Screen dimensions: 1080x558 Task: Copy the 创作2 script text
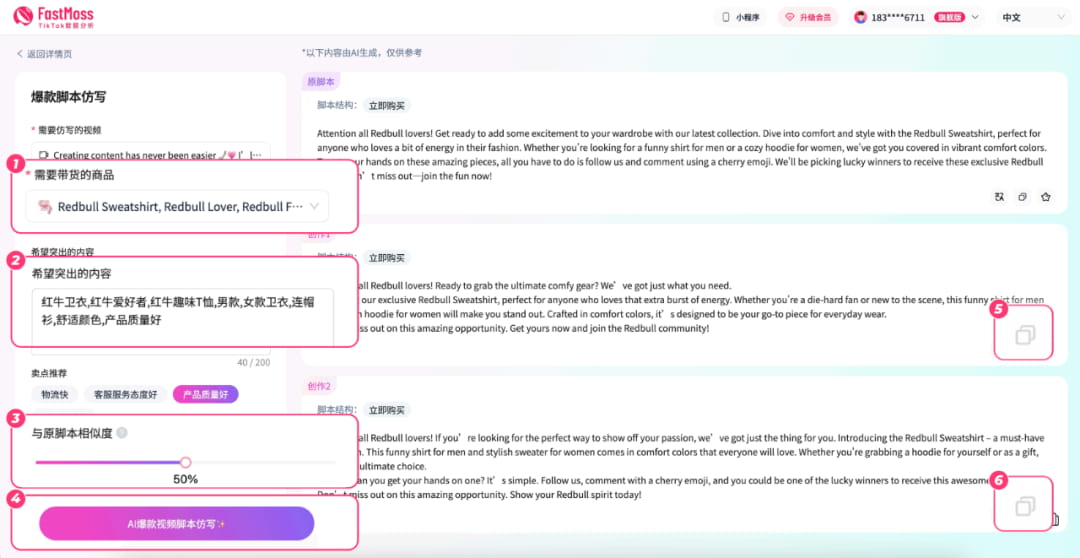(x=1024, y=507)
